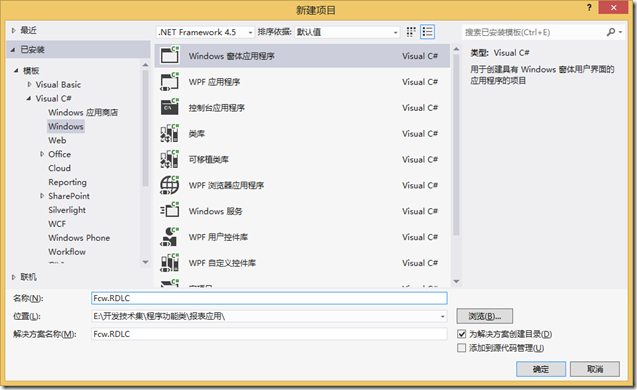637x390 pixels.
Task: Select the WPF 用户控件库 icon
Action: click(170, 237)
